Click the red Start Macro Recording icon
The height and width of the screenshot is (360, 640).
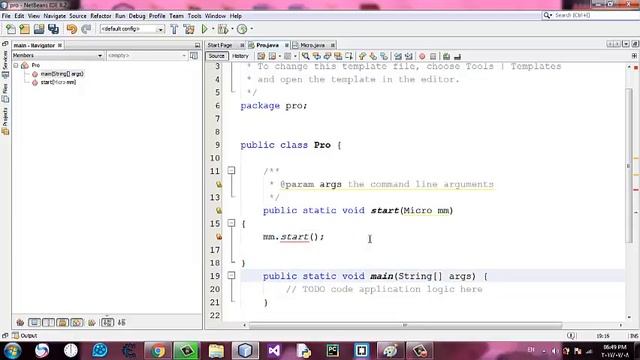coord(422,56)
